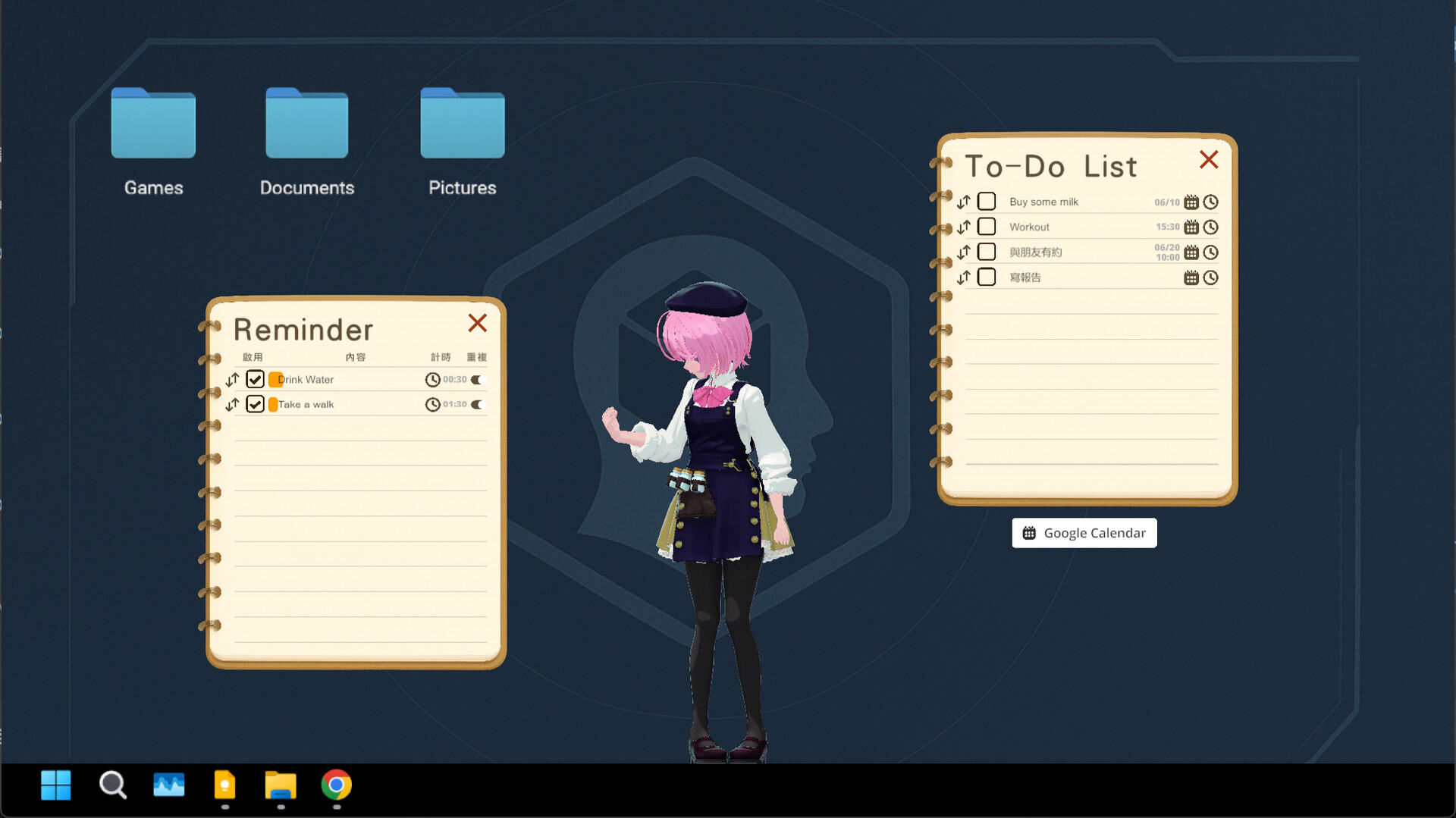Click clock icon on Workout task
This screenshot has height=818, width=1456.
point(1211,227)
